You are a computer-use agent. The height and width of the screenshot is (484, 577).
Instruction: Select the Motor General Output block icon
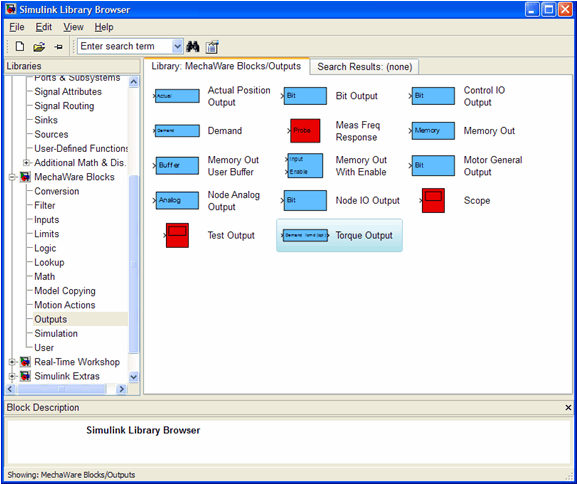(x=433, y=166)
